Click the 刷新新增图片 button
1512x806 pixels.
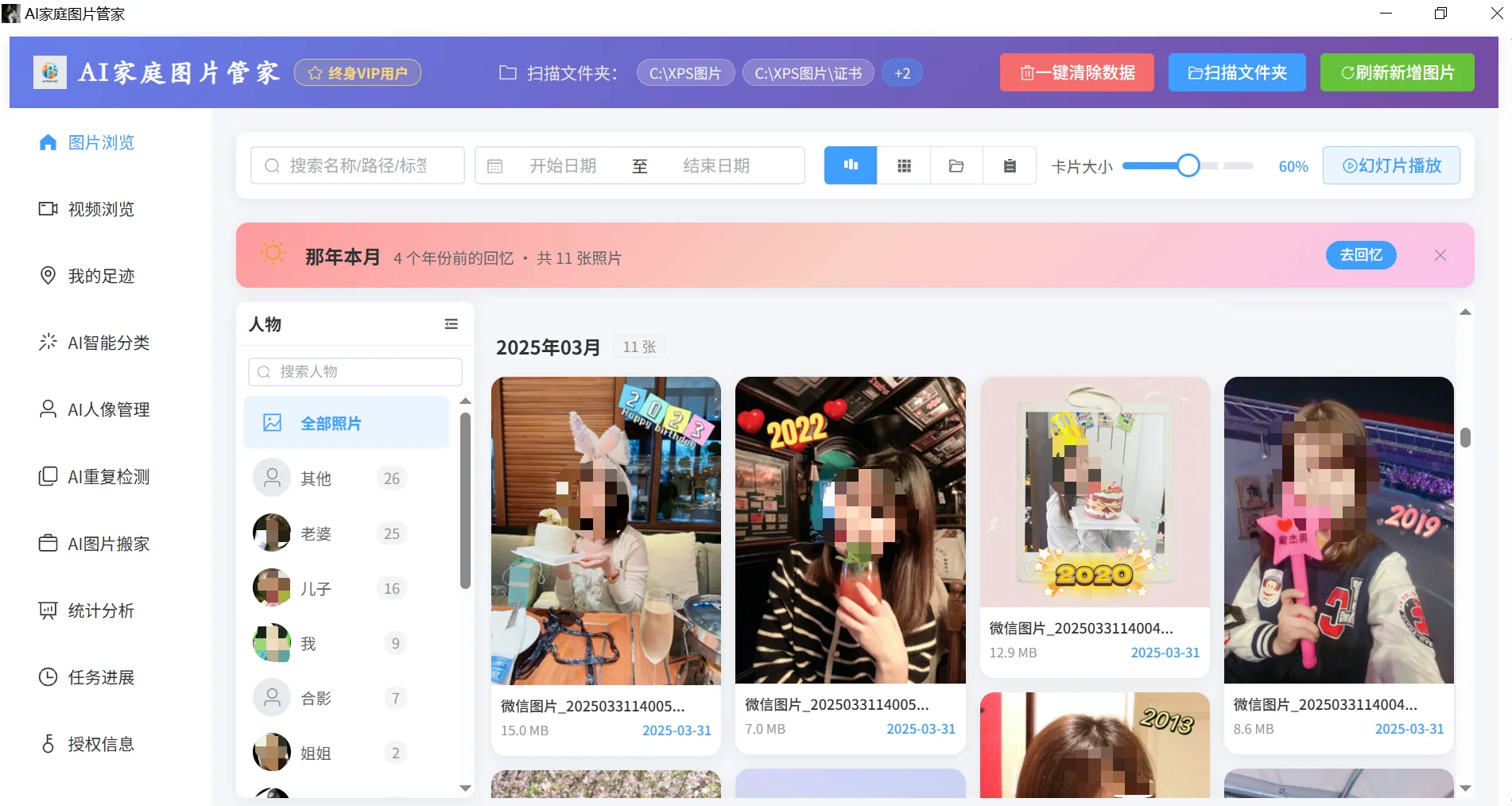click(x=1397, y=72)
